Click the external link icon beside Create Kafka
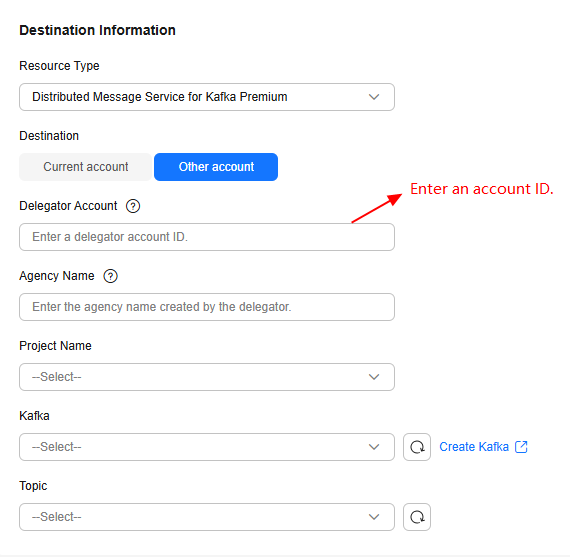The width and height of the screenshot is (570, 557). tap(521, 447)
